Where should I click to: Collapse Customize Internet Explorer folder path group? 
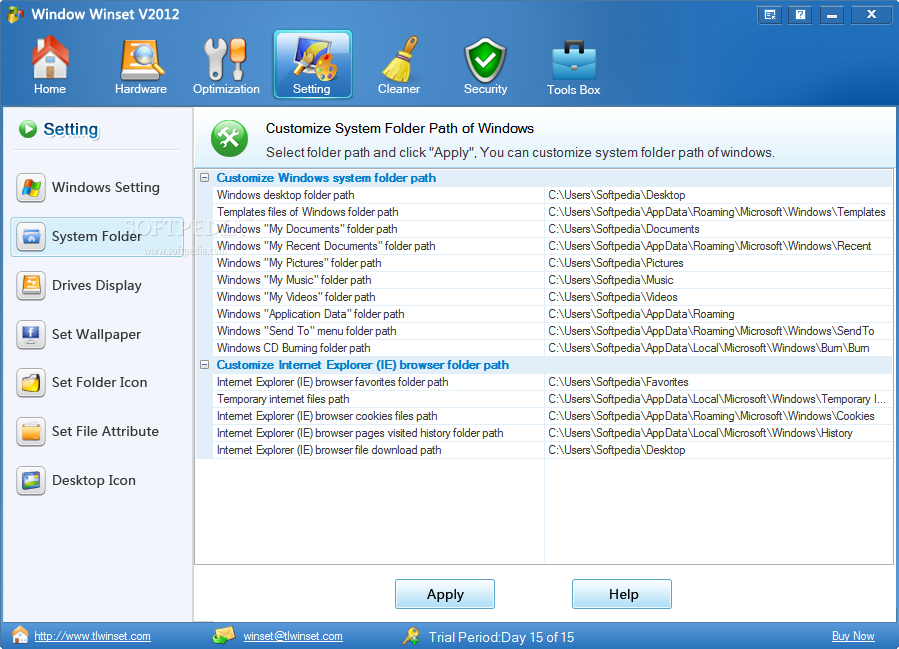(204, 365)
